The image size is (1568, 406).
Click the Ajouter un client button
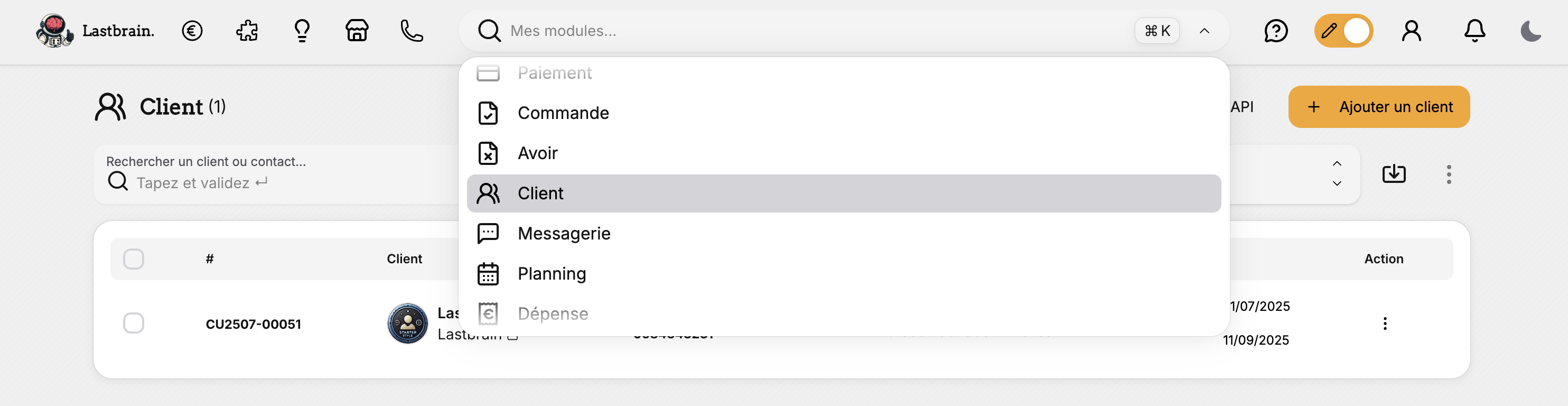1379,106
